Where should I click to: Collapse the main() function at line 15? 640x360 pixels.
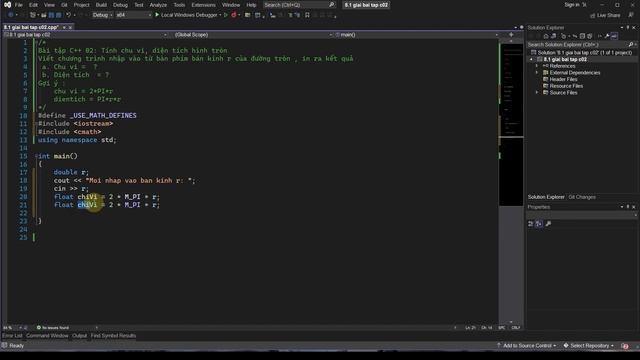point(36,156)
